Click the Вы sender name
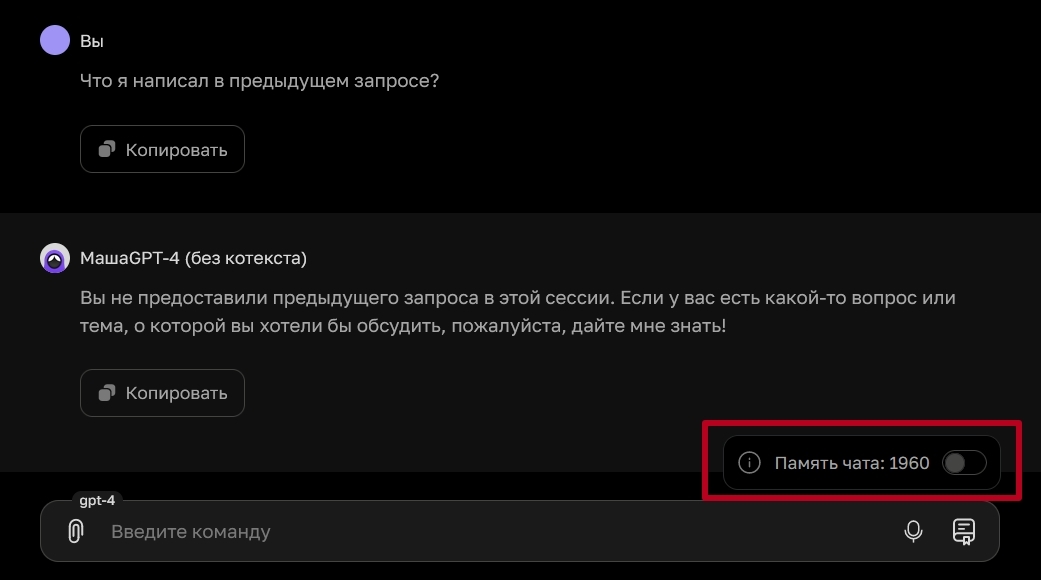The height and width of the screenshot is (580, 1041). (92, 42)
